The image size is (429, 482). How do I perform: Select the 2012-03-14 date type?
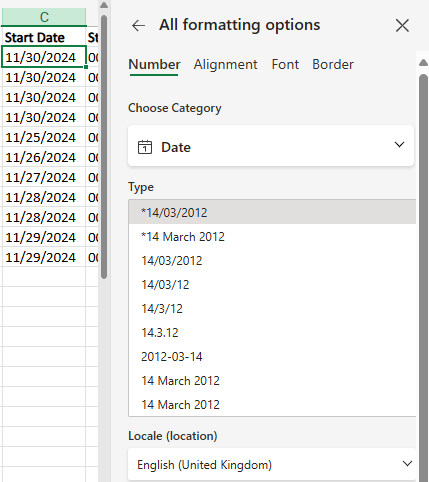coord(272,356)
